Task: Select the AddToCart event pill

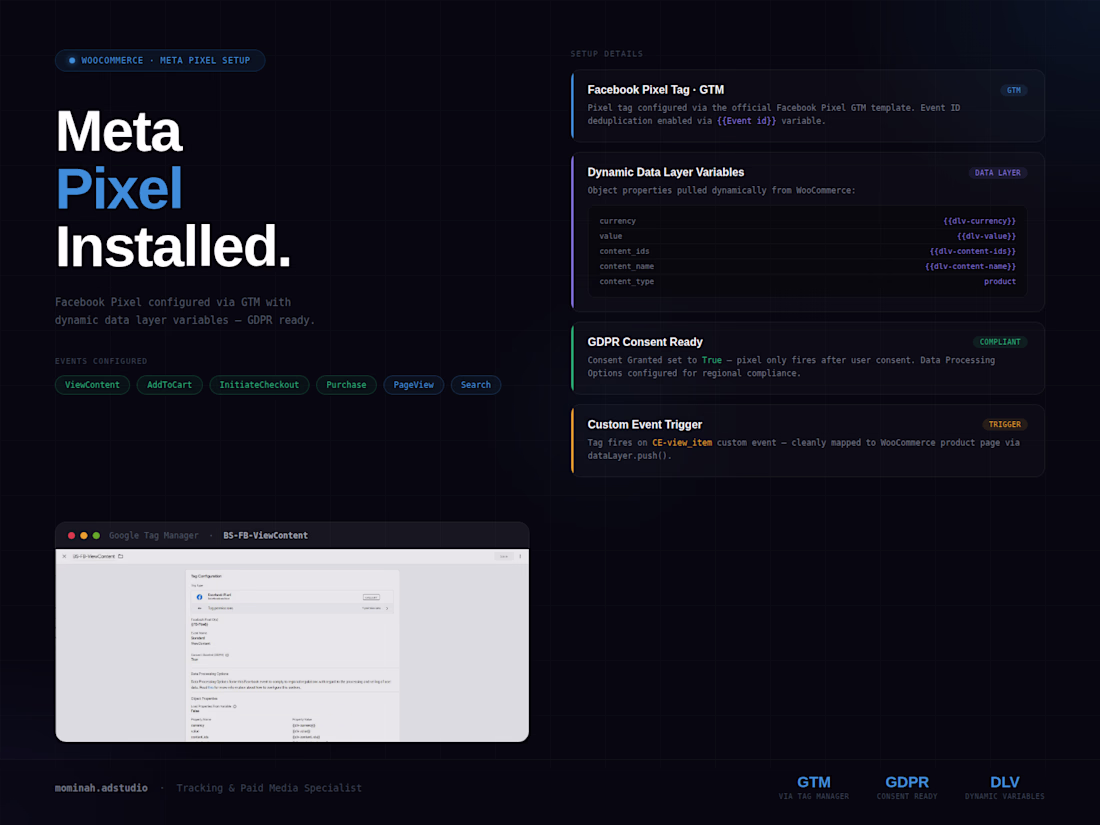Action: (170, 385)
